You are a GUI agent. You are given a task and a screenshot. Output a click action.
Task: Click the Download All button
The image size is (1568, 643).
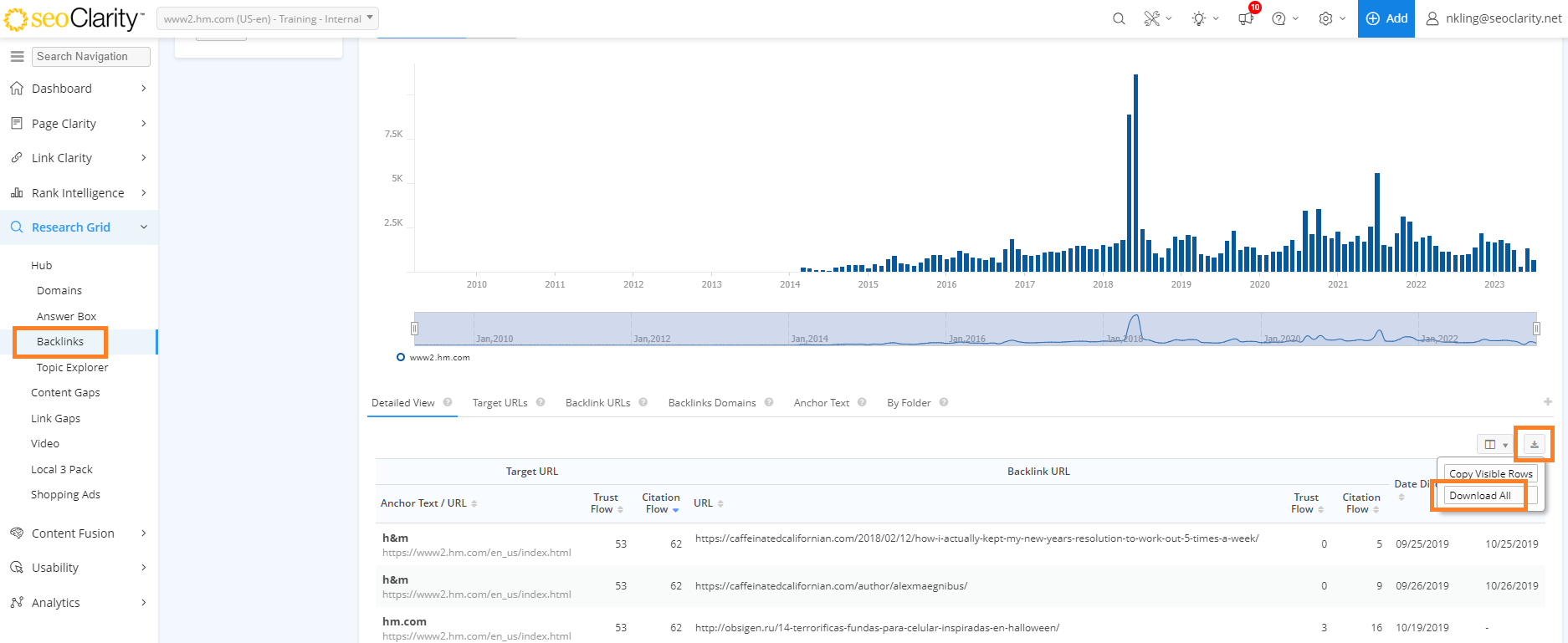point(1479,496)
